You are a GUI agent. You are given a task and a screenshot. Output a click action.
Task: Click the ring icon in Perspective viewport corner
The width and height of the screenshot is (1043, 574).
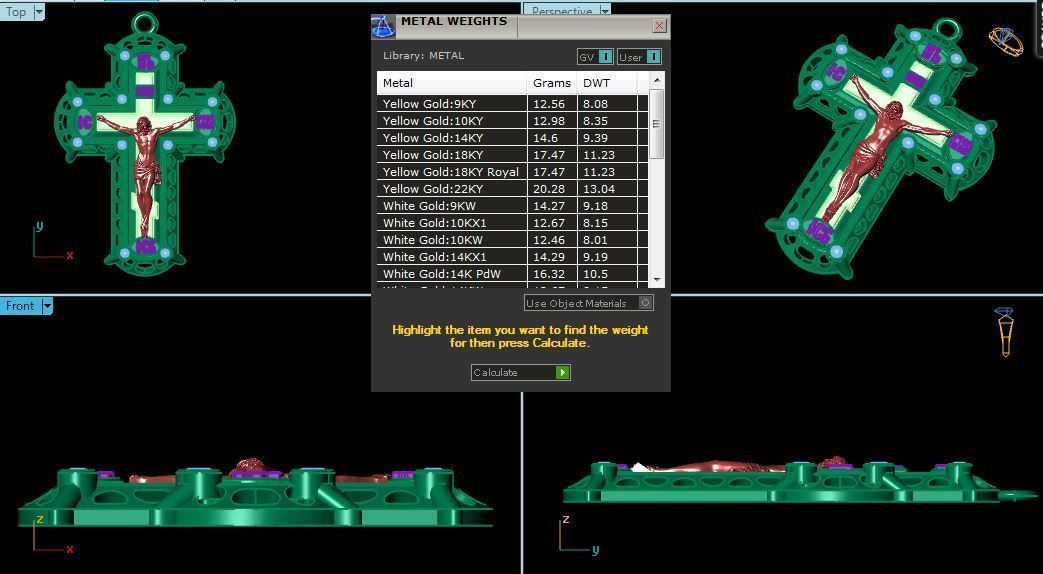click(x=1006, y=41)
